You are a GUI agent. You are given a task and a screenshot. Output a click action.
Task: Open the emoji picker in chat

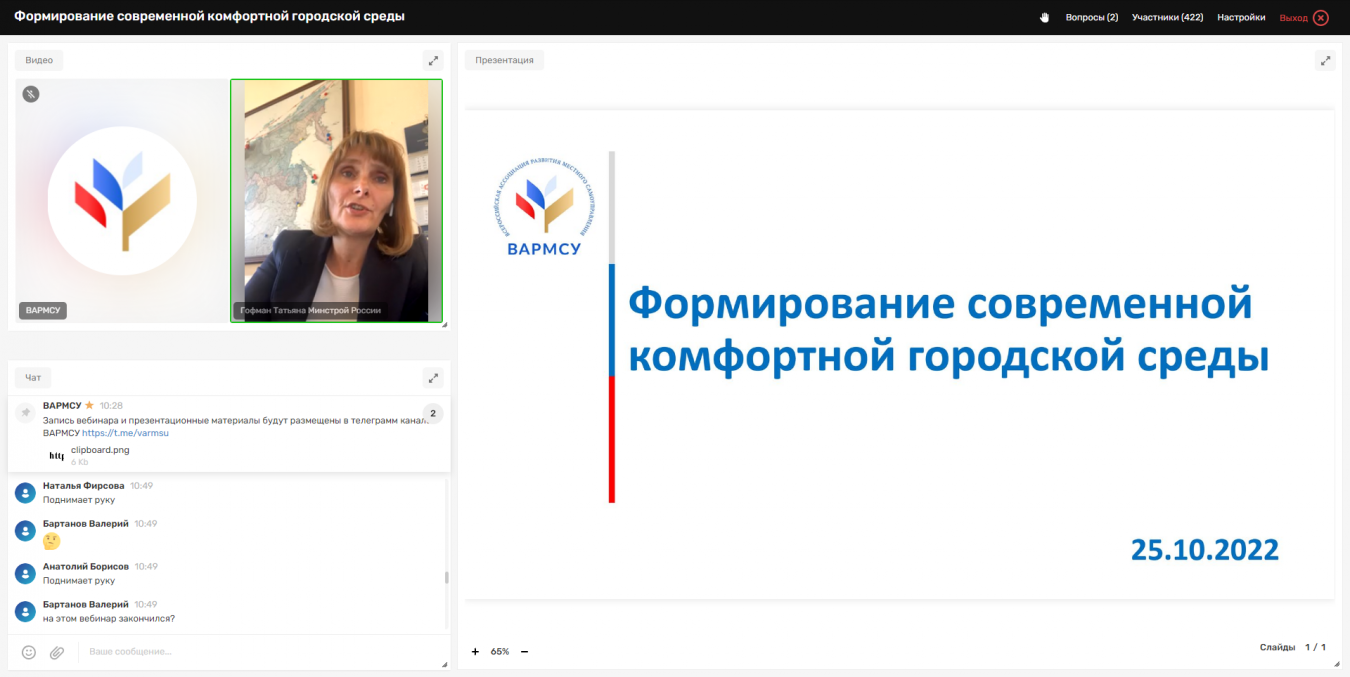pyautogui.click(x=29, y=652)
